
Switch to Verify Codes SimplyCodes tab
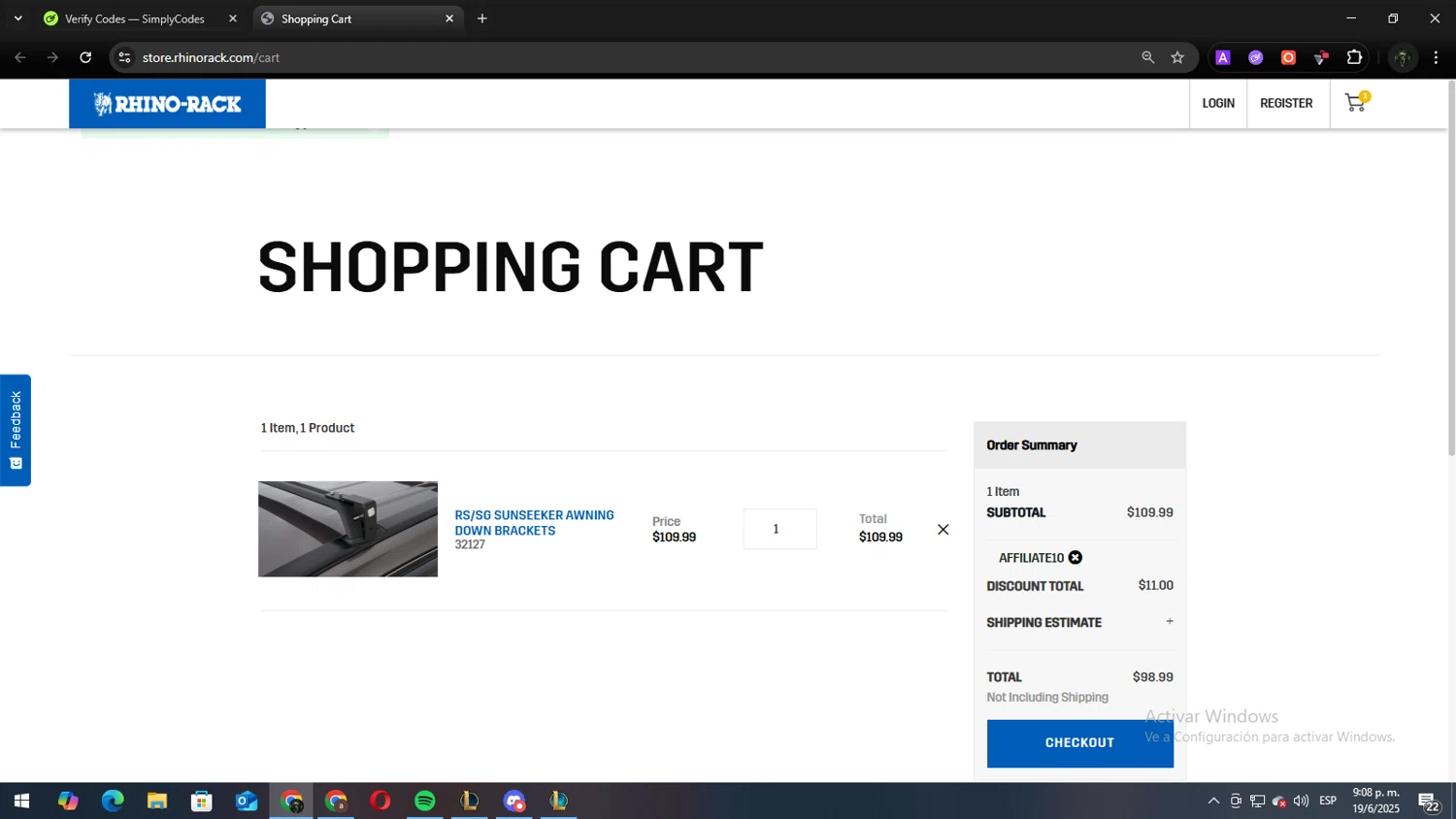134,18
